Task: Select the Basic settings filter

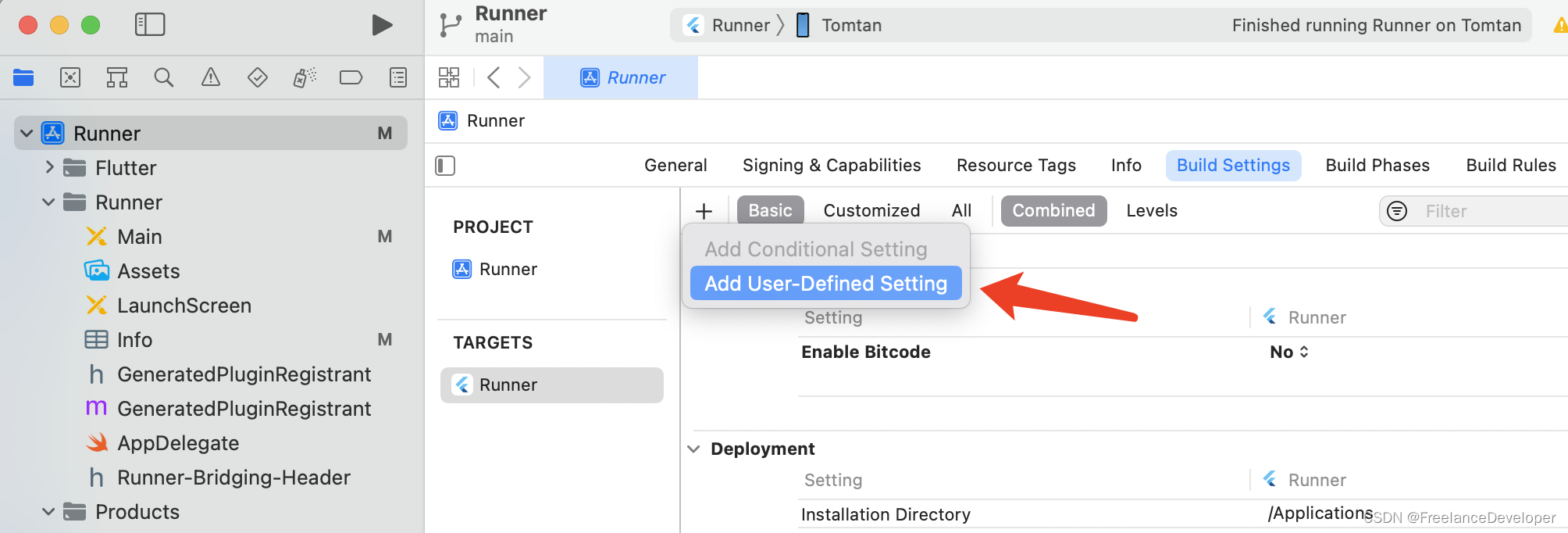Action: click(x=770, y=211)
